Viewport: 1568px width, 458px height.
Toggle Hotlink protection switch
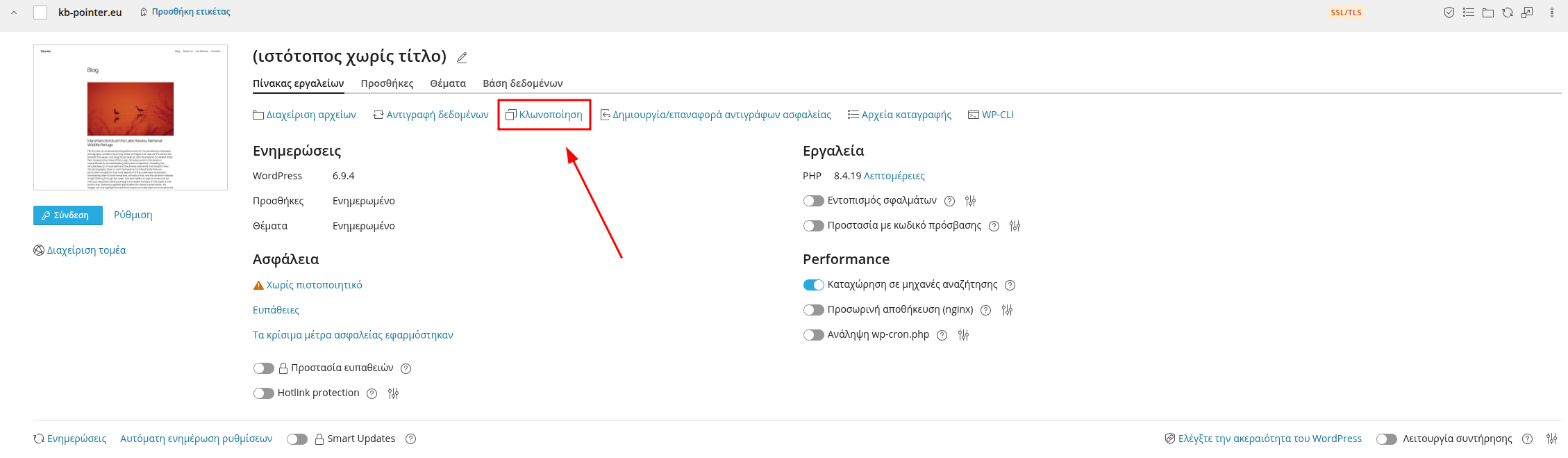click(263, 393)
